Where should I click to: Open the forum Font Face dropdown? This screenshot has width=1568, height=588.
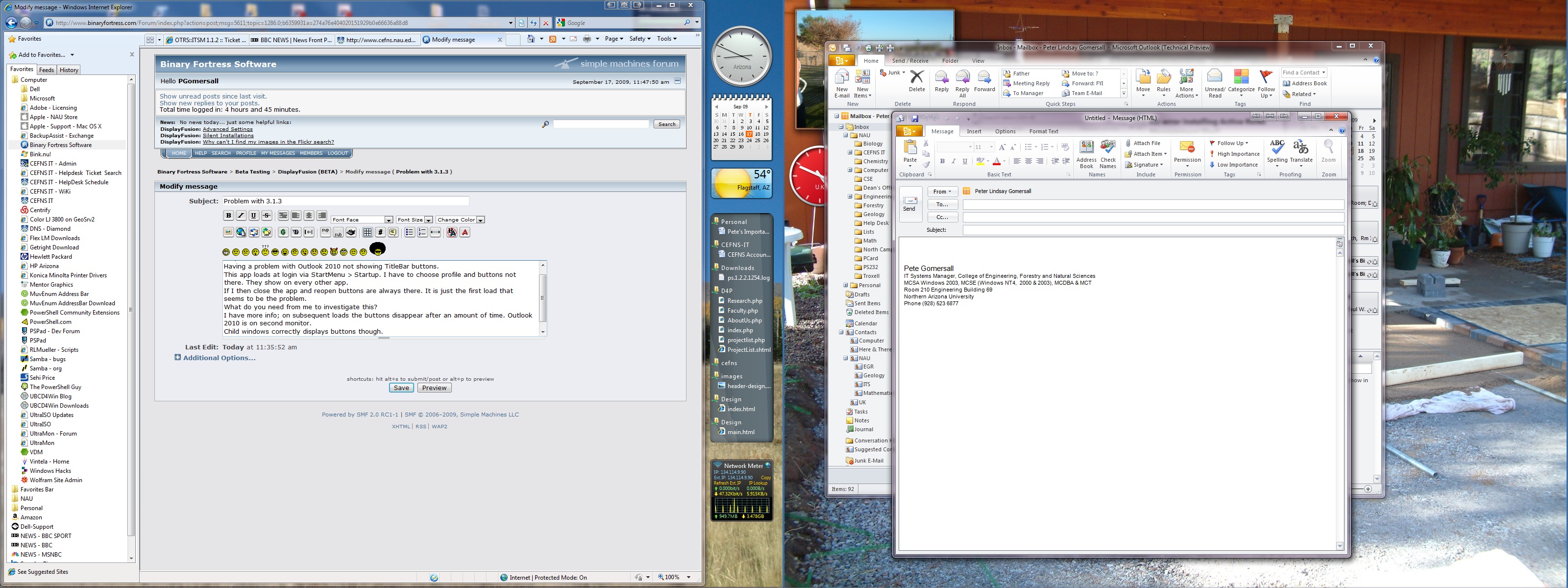tap(362, 220)
